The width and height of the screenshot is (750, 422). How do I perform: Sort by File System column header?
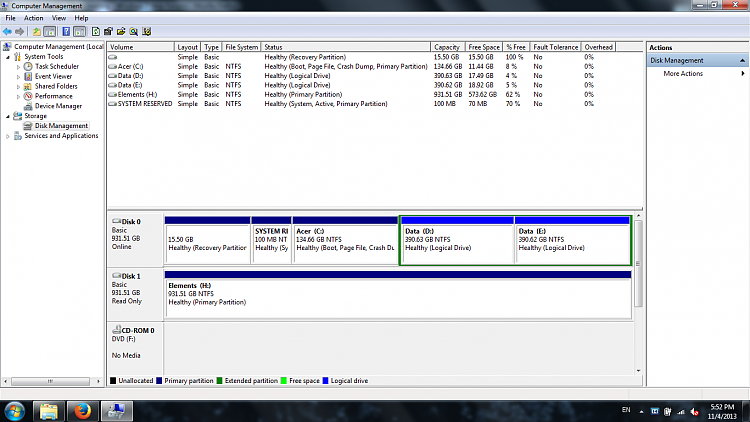(x=241, y=47)
